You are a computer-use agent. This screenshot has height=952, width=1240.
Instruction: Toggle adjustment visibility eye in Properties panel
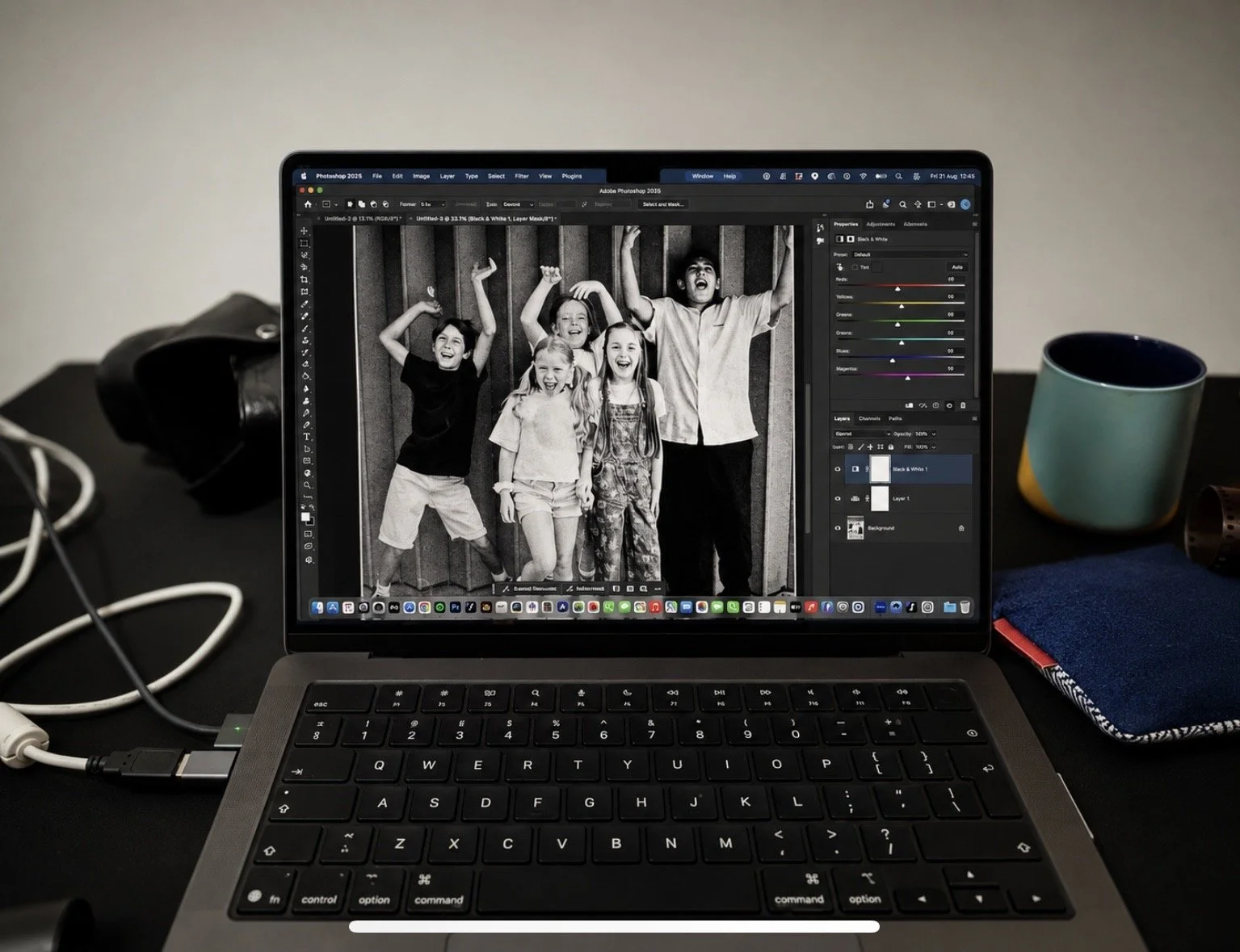coord(949,405)
